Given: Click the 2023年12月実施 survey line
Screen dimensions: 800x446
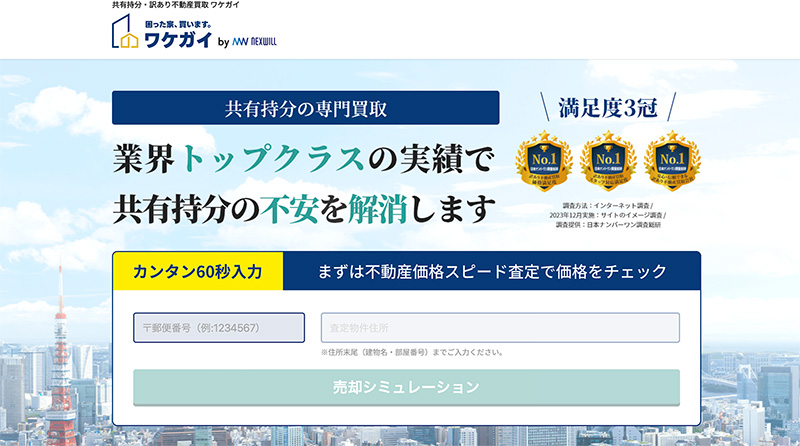Looking at the screenshot, I should 608,215.
